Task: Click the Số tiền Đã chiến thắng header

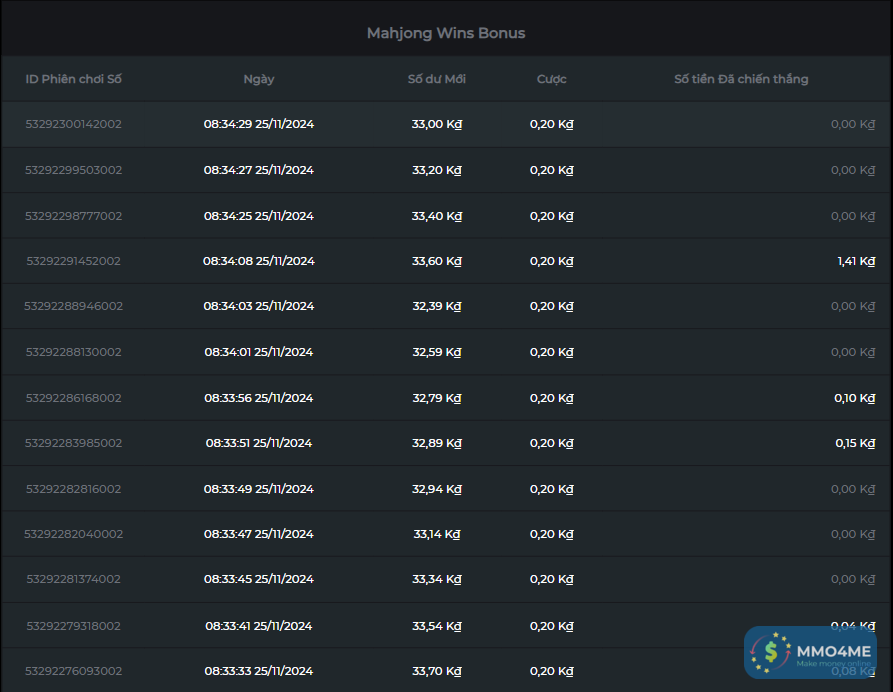Action: tap(741, 79)
